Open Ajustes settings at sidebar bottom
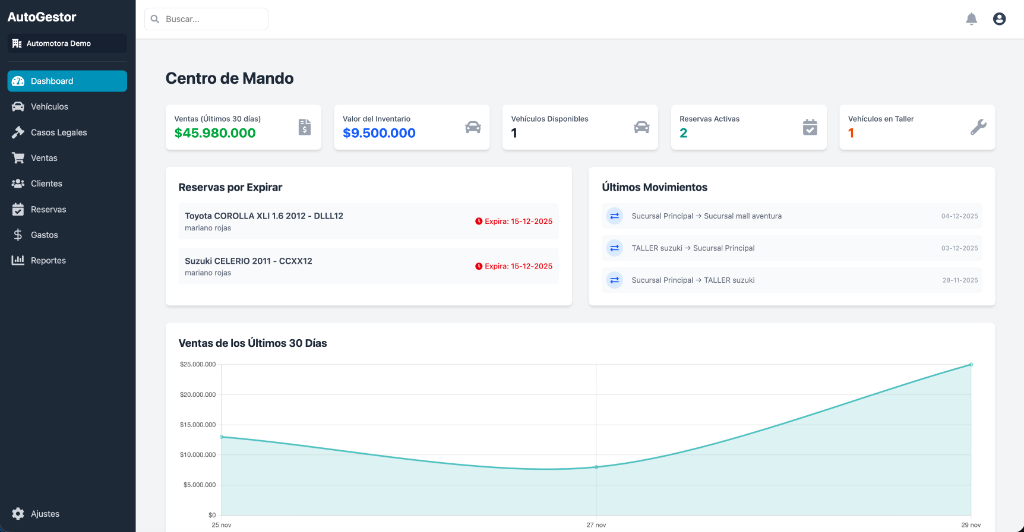This screenshot has height=532, width=1024. click(45, 514)
